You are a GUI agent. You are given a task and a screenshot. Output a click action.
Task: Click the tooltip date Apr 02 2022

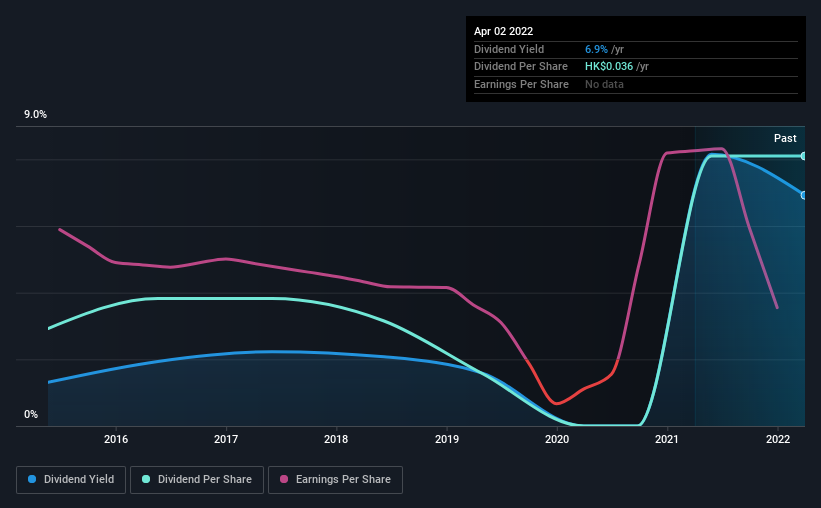504,31
